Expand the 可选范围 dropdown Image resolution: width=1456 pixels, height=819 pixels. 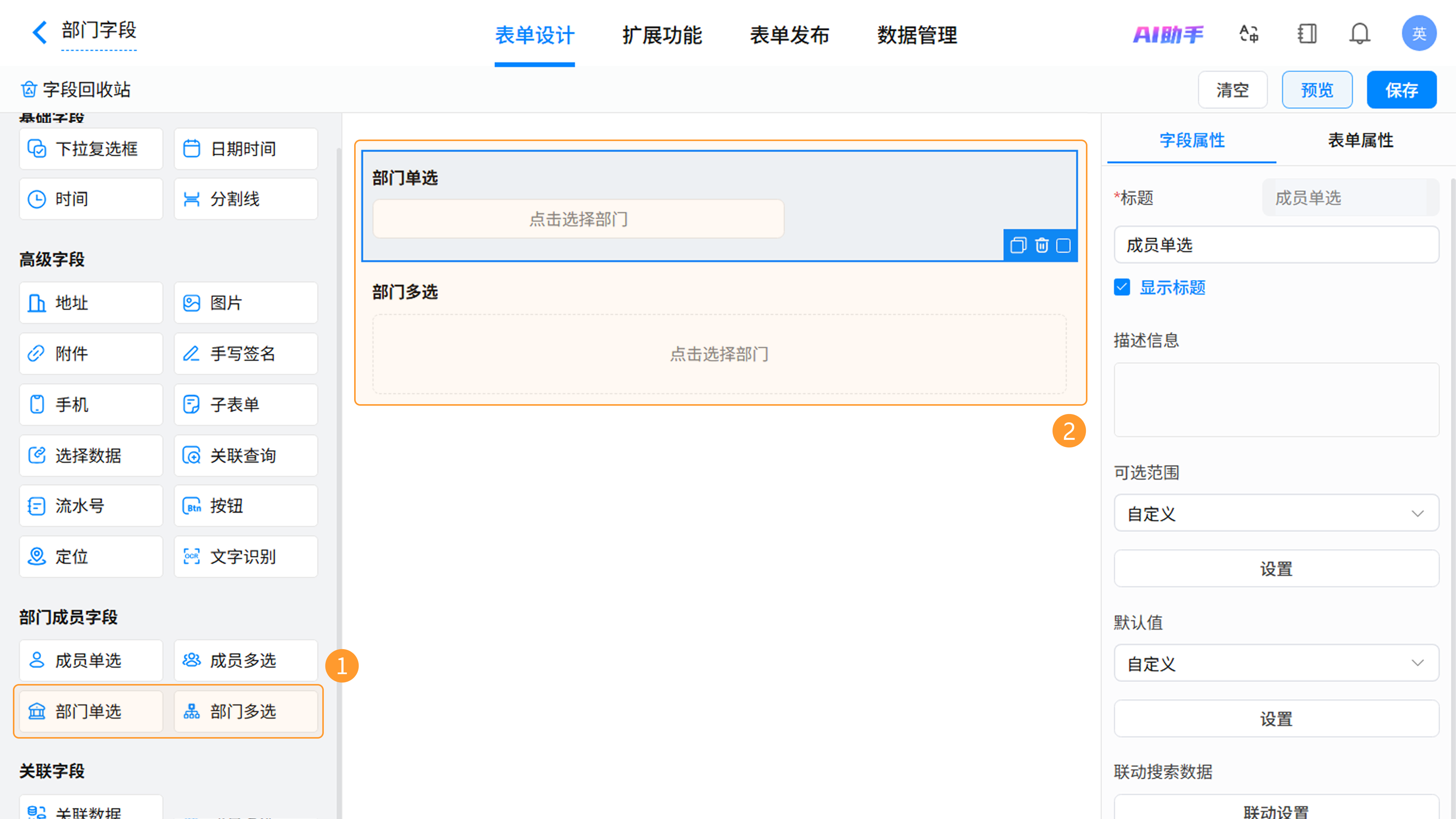1276,513
